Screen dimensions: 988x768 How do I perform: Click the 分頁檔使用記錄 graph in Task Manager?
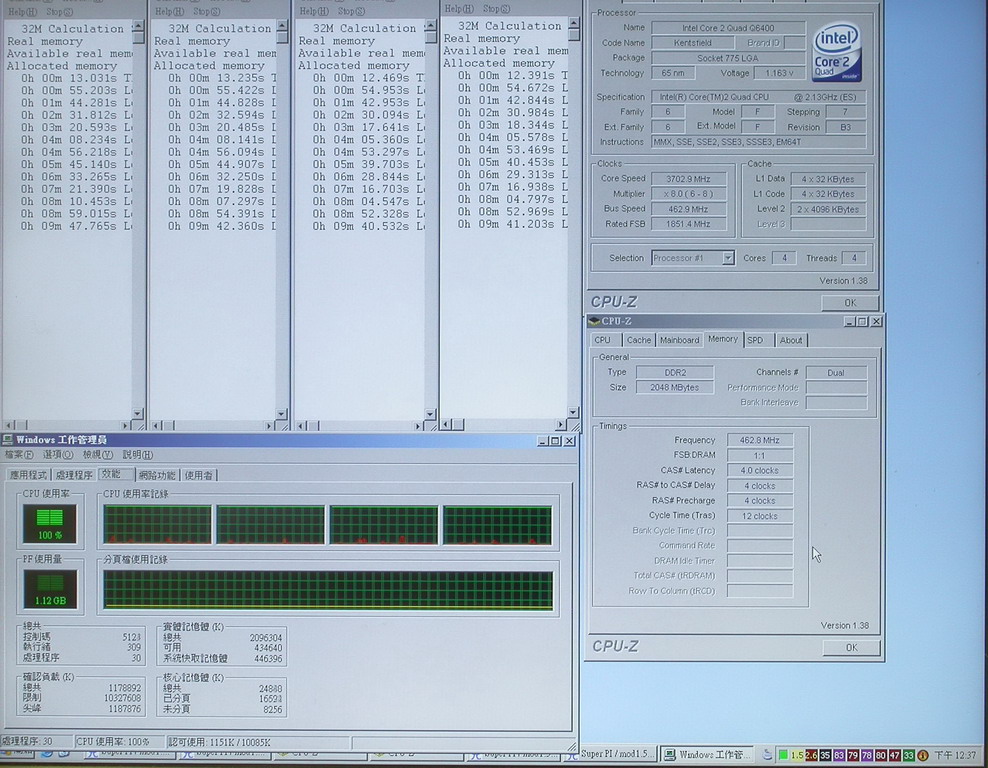point(328,590)
